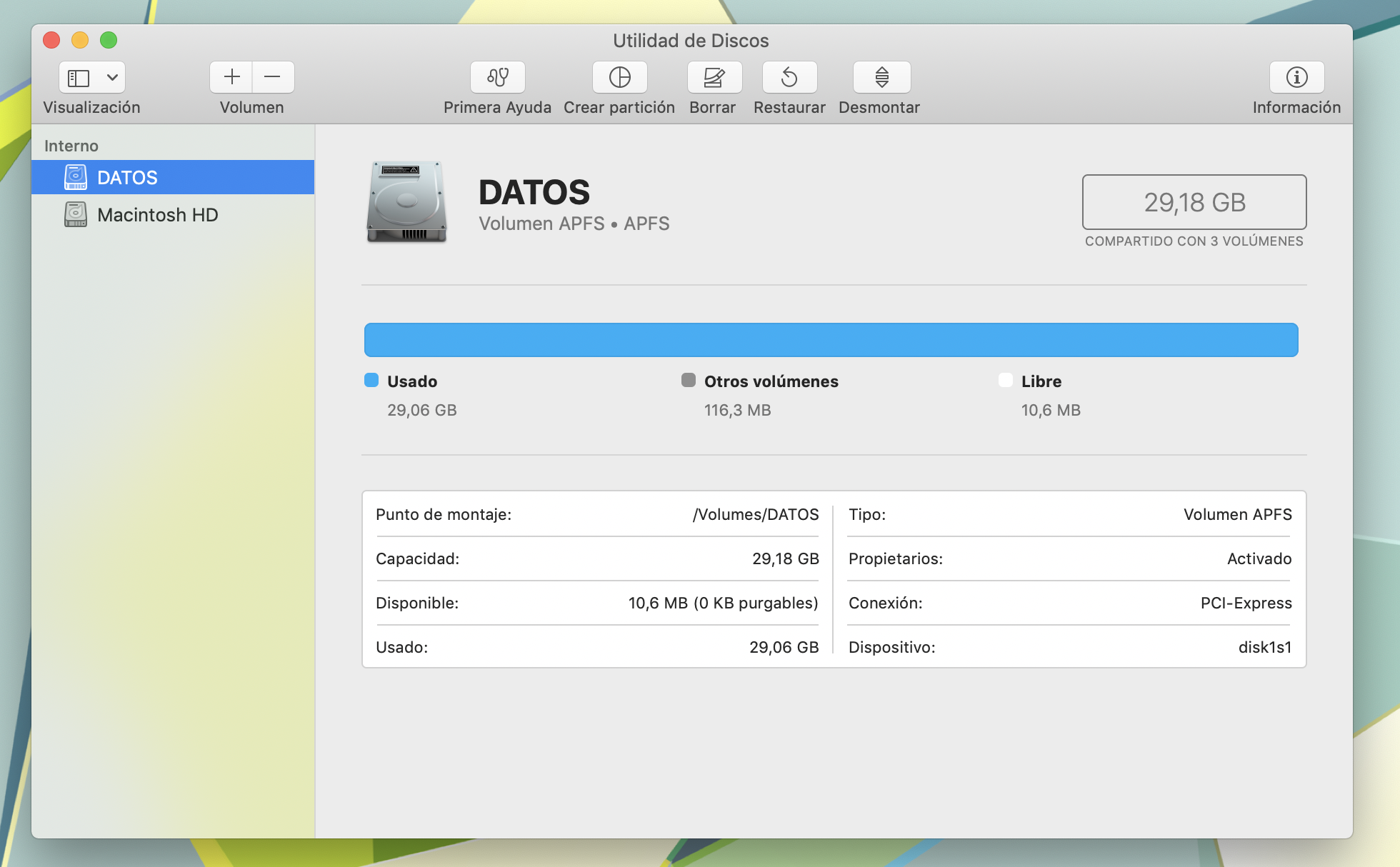Add a volume with plus button
The height and width of the screenshot is (867, 1400).
coord(231,77)
